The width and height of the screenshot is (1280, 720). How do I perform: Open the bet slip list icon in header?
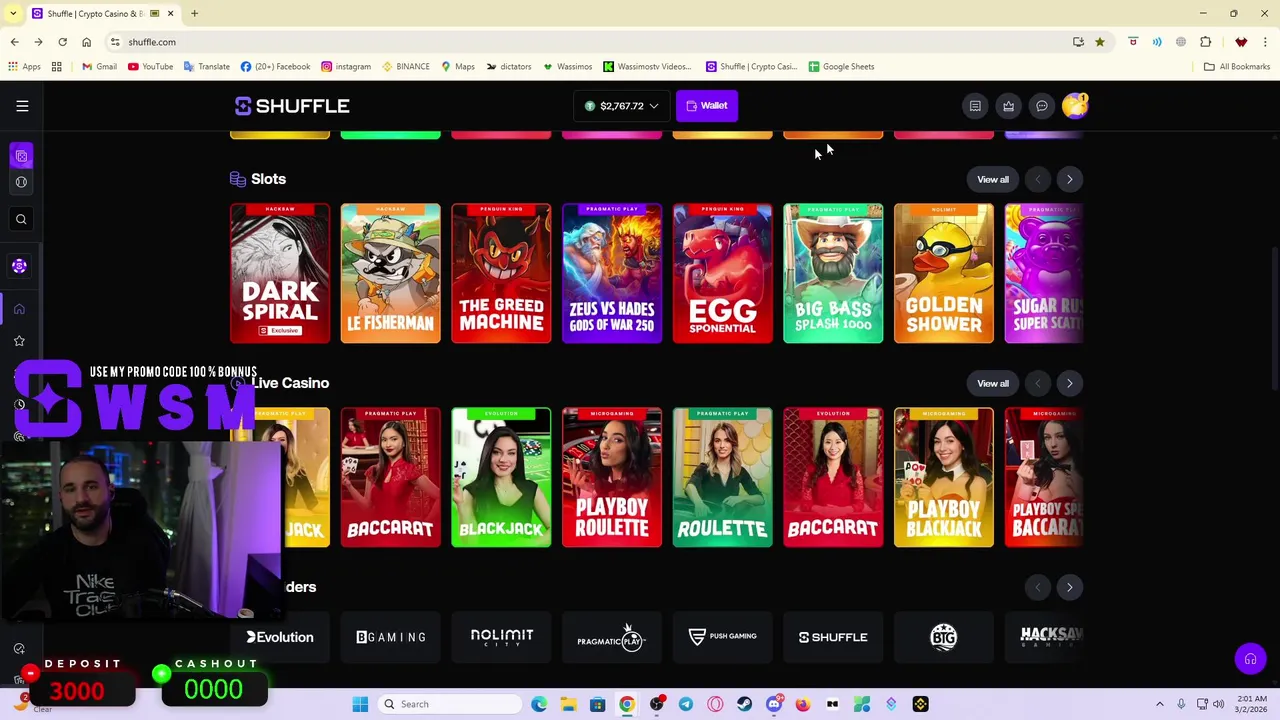click(975, 106)
